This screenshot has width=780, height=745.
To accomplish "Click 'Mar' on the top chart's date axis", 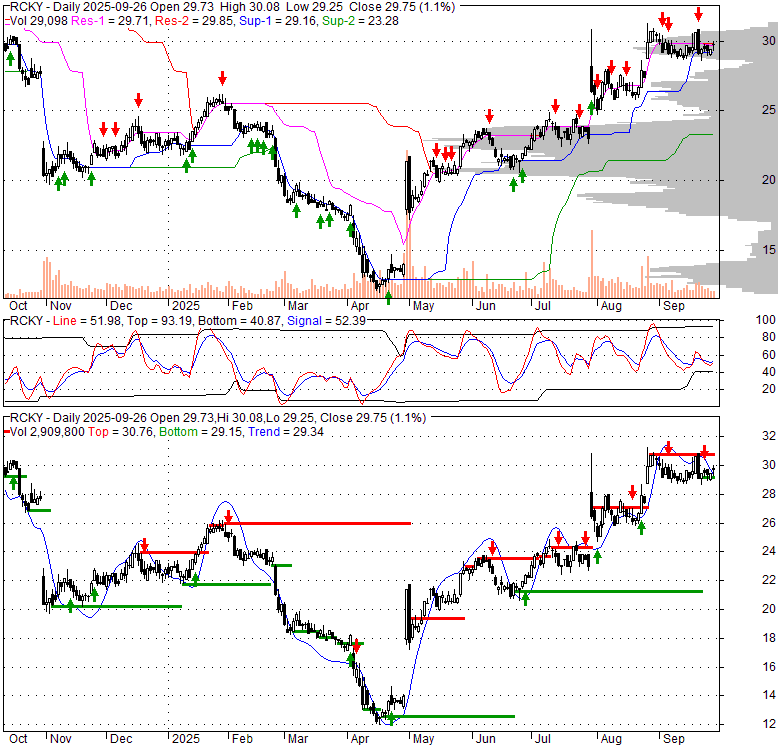I will coord(298,306).
